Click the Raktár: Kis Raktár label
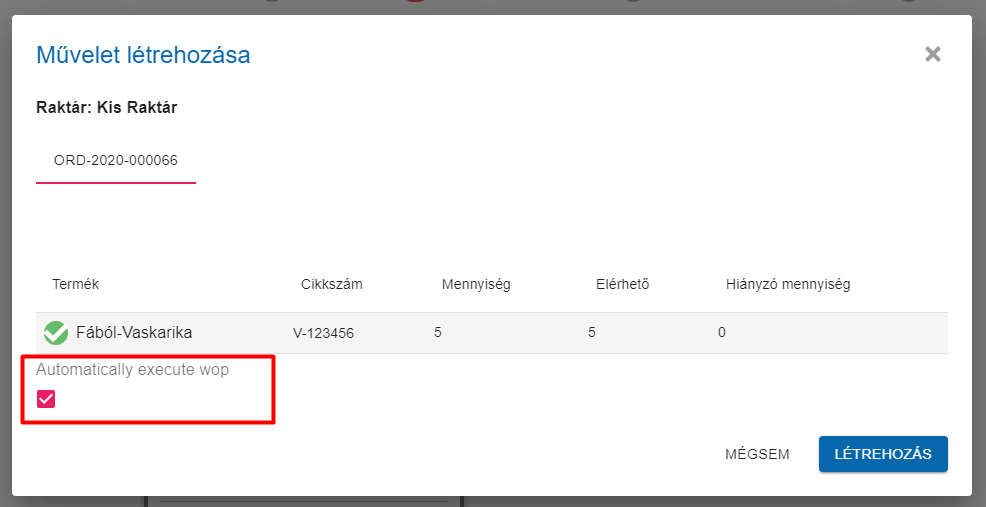Viewport: 986px width, 507px height. coord(107,108)
